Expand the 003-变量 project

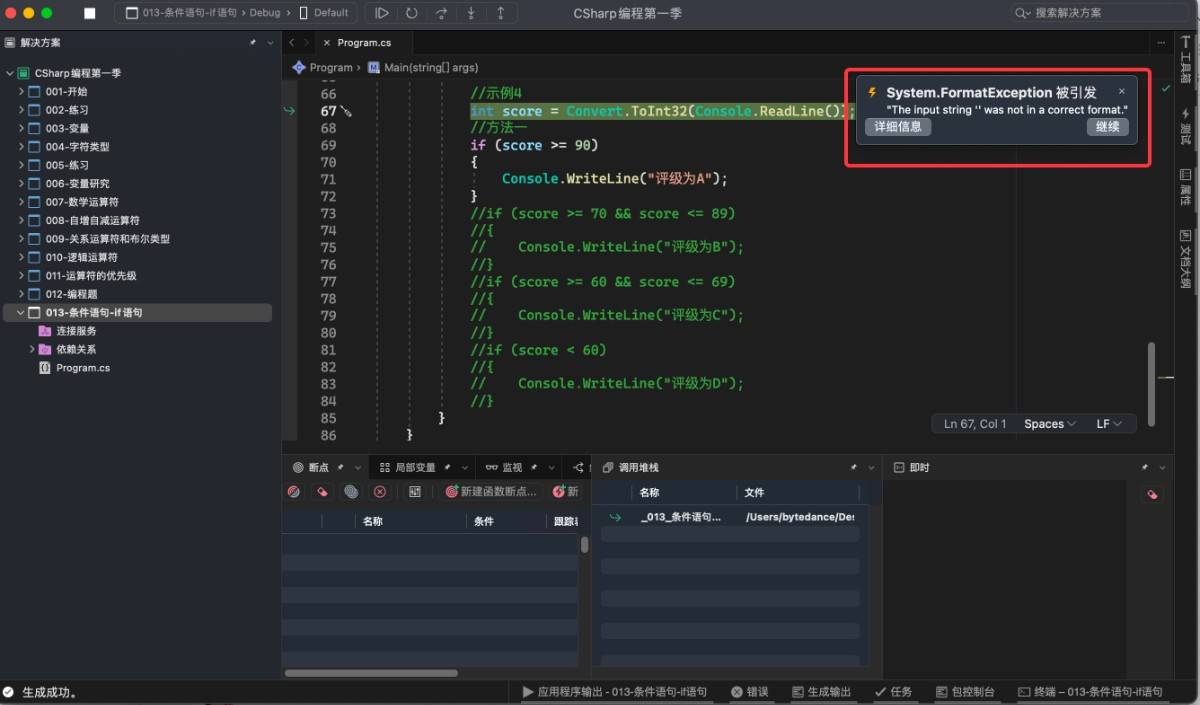tap(21, 128)
